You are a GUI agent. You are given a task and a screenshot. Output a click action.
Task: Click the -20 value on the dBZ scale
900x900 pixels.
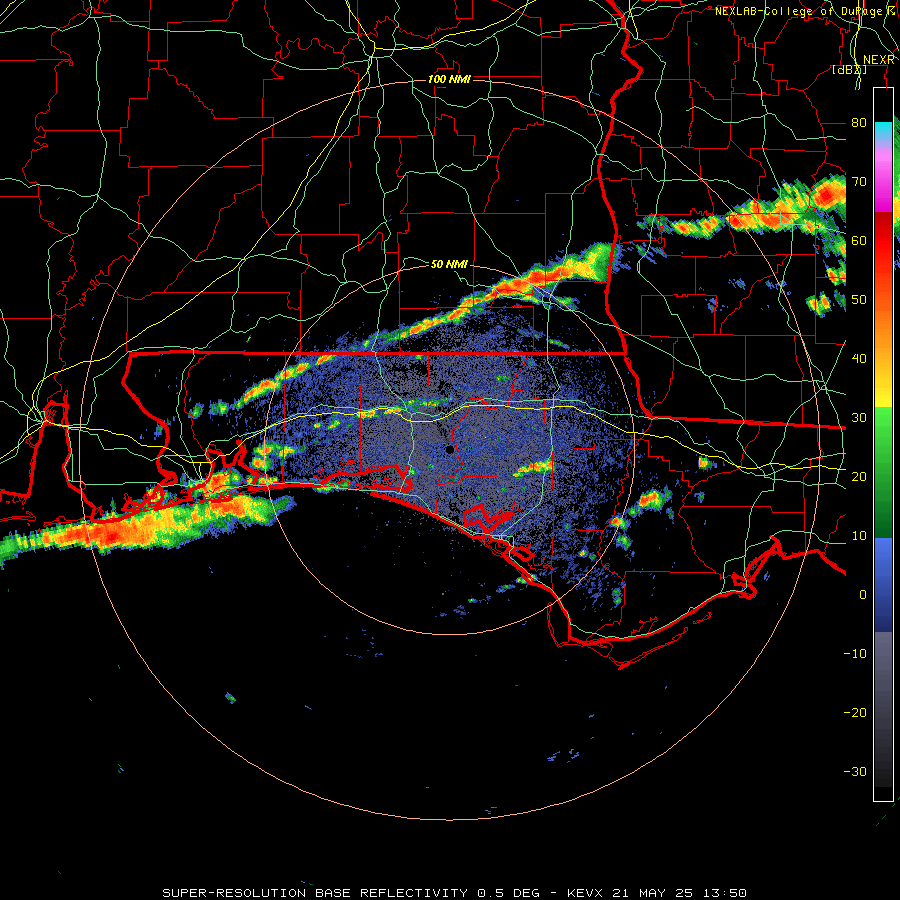pos(855,712)
